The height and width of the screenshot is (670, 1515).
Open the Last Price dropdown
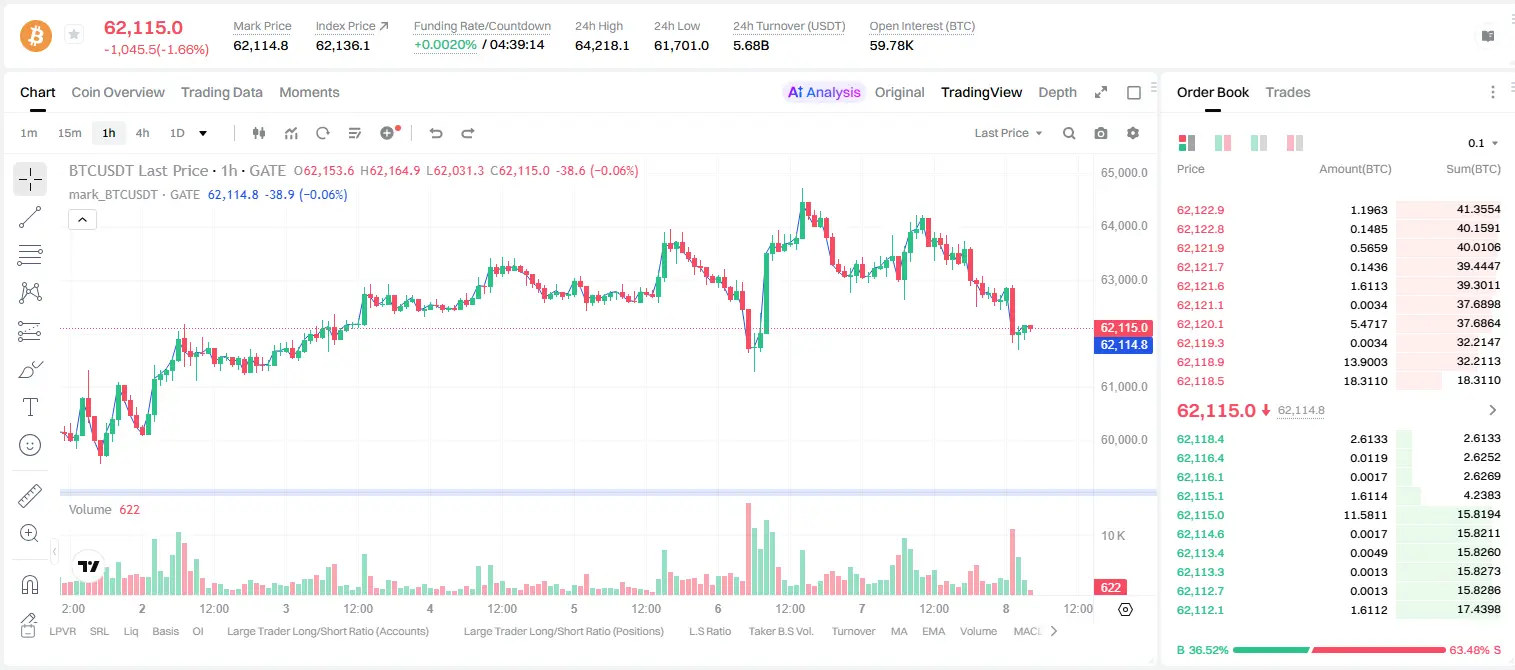pyautogui.click(x=1008, y=133)
